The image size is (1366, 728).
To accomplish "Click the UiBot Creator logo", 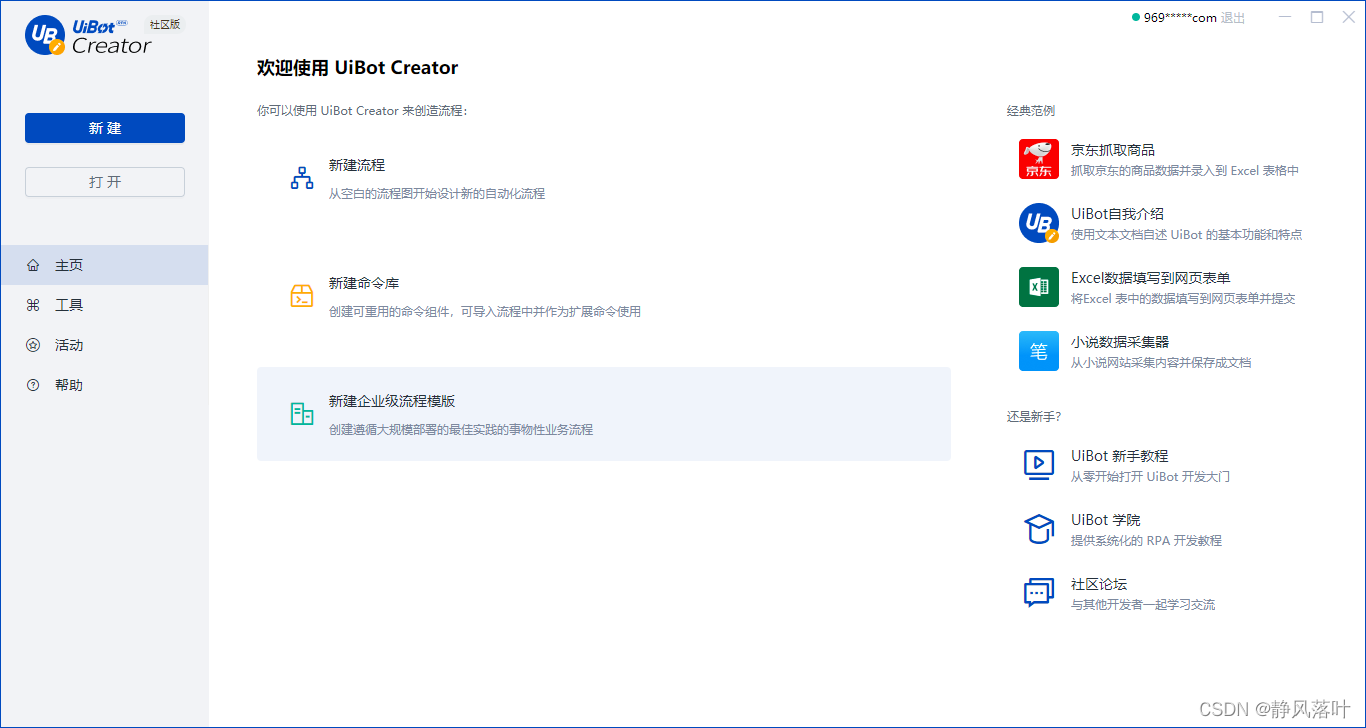I will [x=88, y=36].
